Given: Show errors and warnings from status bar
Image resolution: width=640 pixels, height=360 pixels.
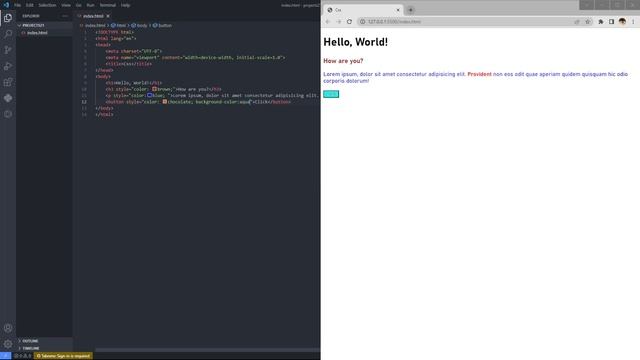Looking at the screenshot, I should click(x=22, y=356).
